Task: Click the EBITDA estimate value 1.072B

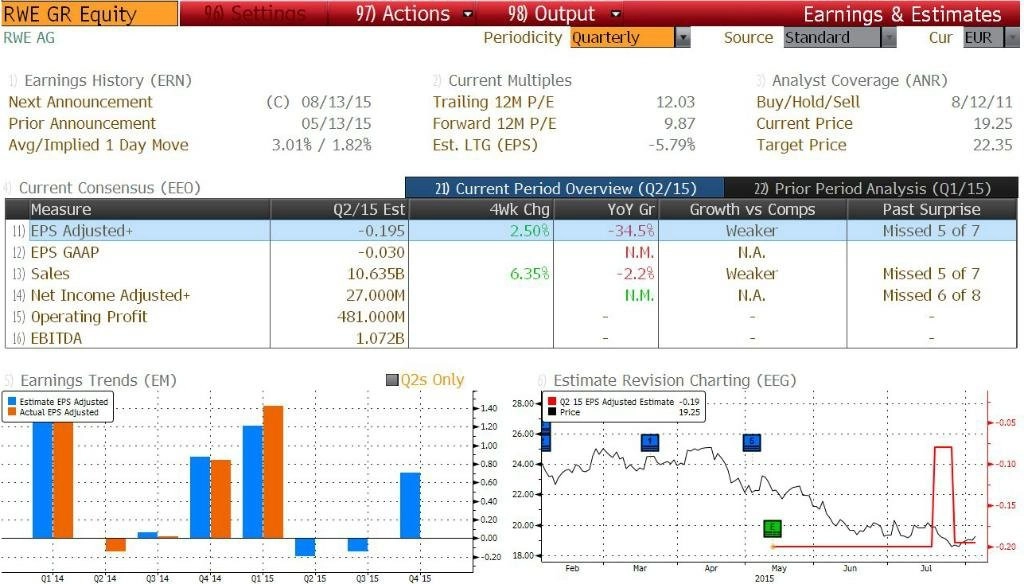Action: click(380, 338)
